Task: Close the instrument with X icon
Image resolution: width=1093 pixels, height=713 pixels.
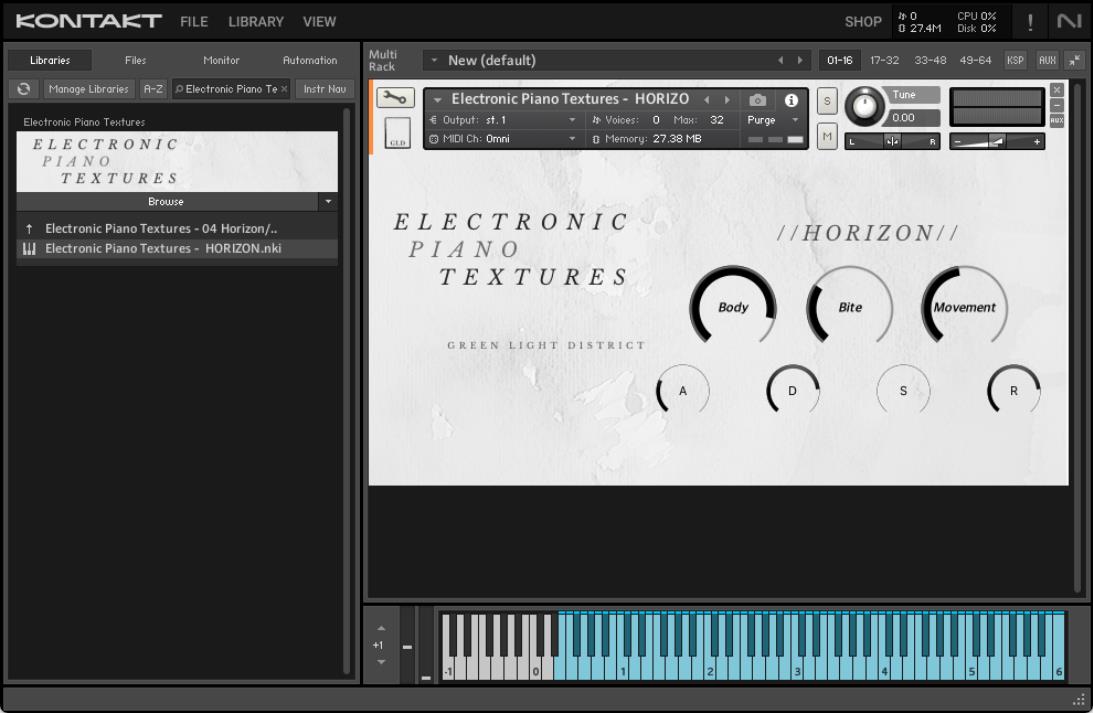Action: 1057,90
